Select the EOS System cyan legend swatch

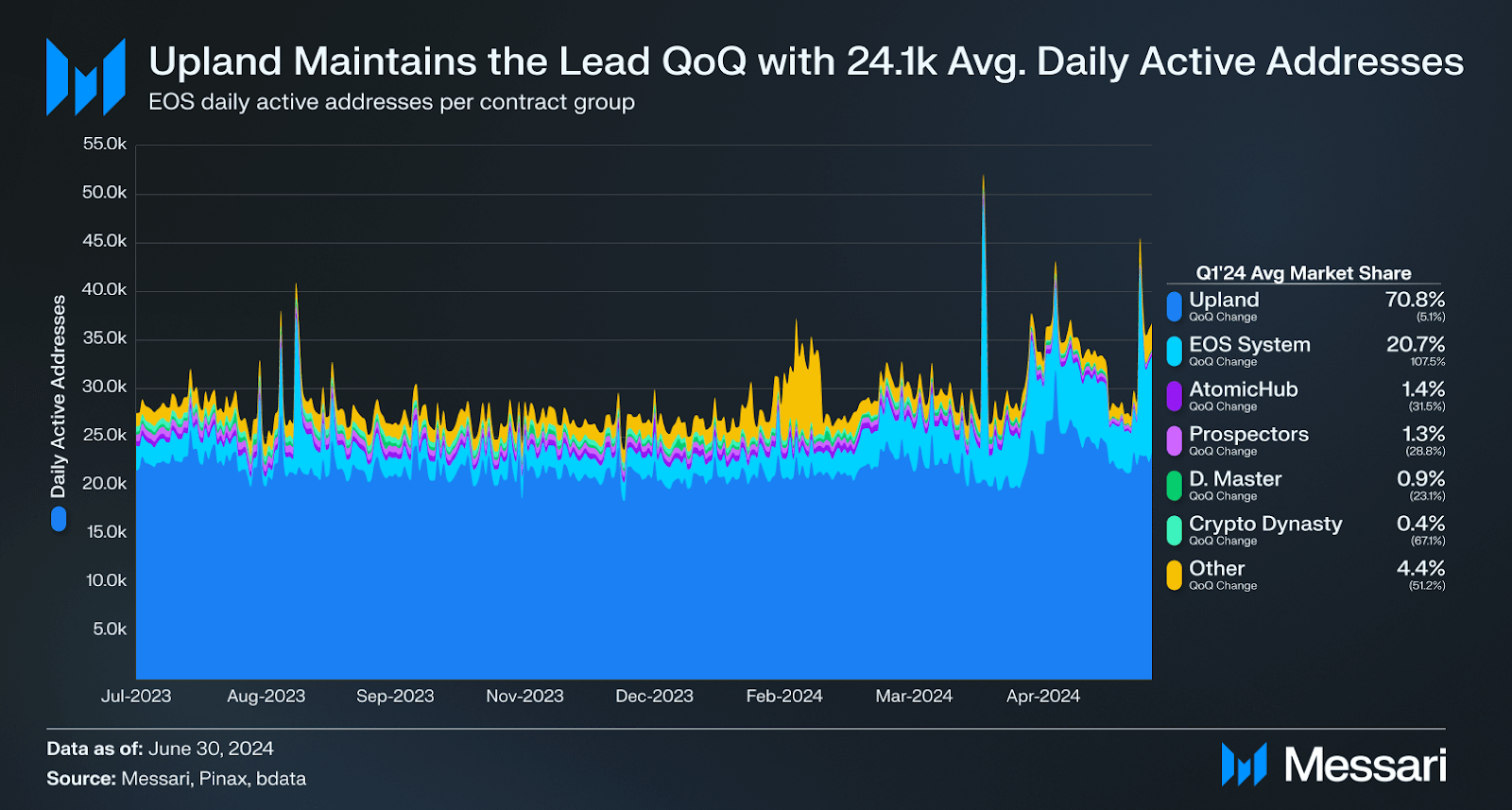click(x=1174, y=352)
